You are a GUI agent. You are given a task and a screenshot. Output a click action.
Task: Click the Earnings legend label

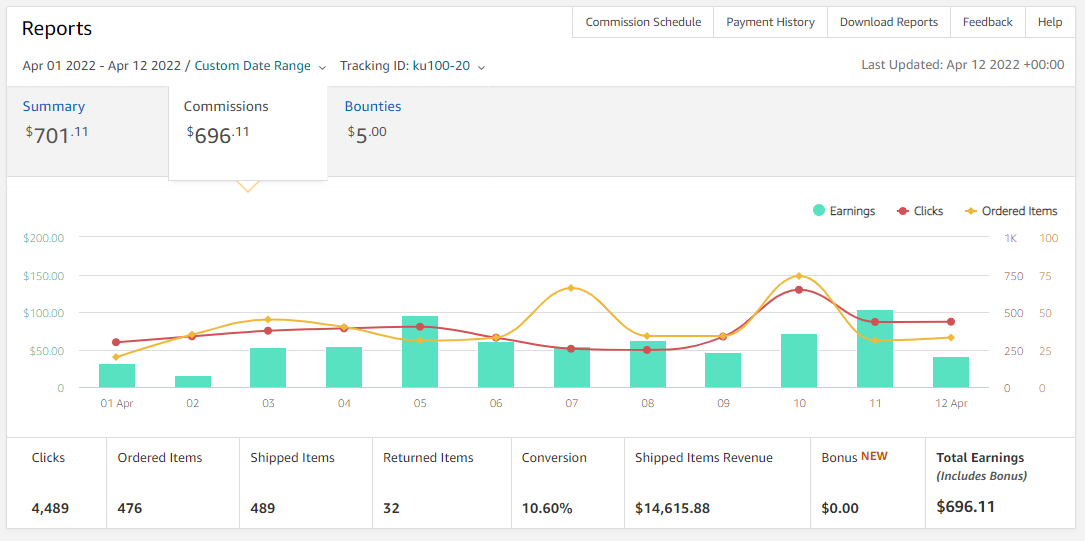[853, 211]
